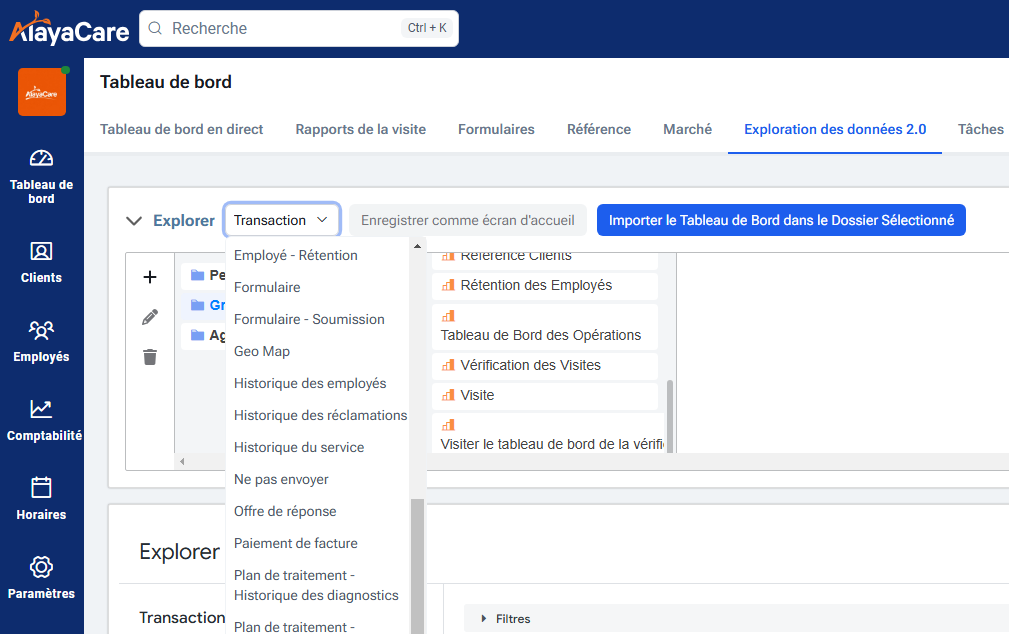Screen dimensions: 1009x634
Task: Expand the Filtres disclosure triangle
Action: pyautogui.click(x=484, y=619)
